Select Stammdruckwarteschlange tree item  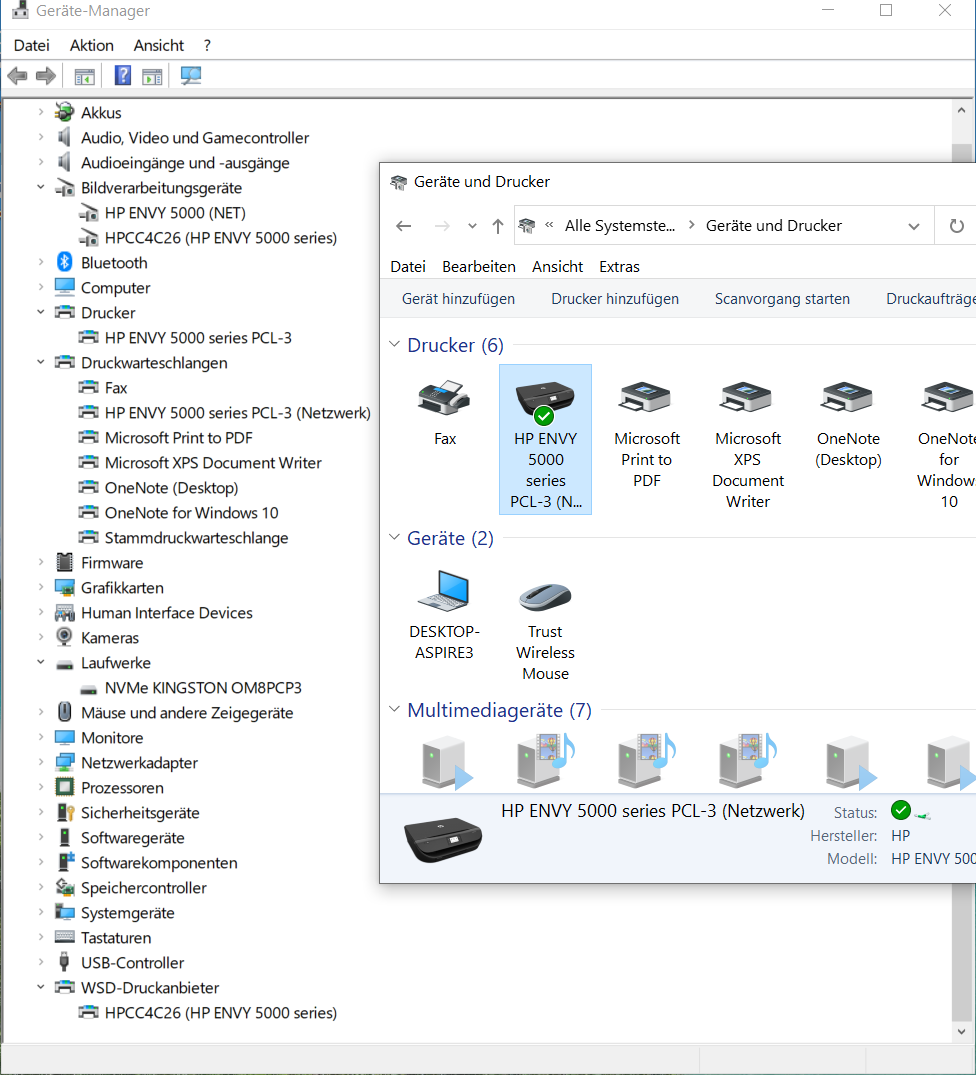[x=197, y=538]
